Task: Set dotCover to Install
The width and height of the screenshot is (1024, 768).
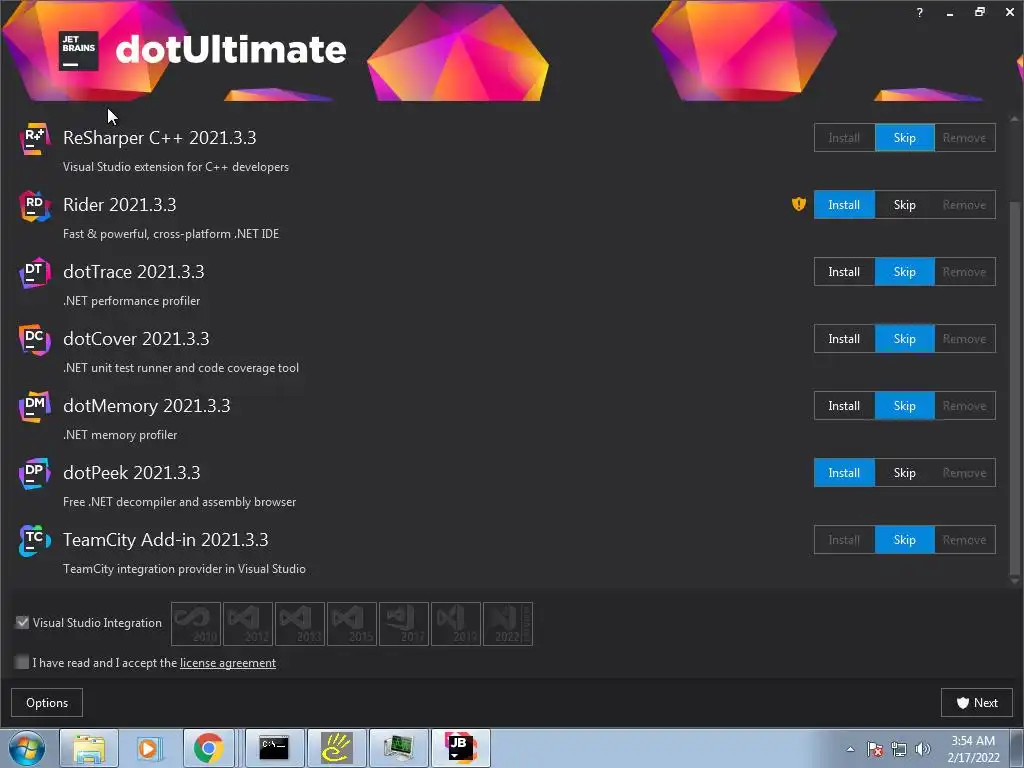Action: [844, 339]
